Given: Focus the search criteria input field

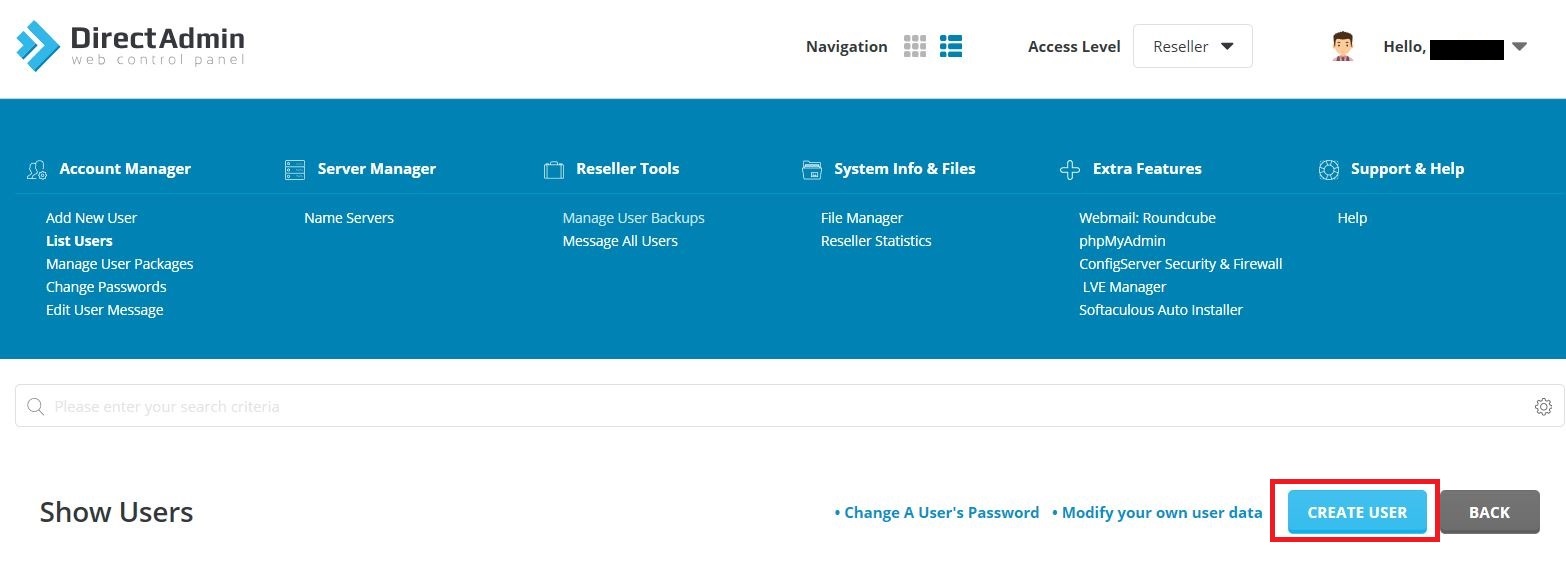Looking at the screenshot, I should [790, 406].
